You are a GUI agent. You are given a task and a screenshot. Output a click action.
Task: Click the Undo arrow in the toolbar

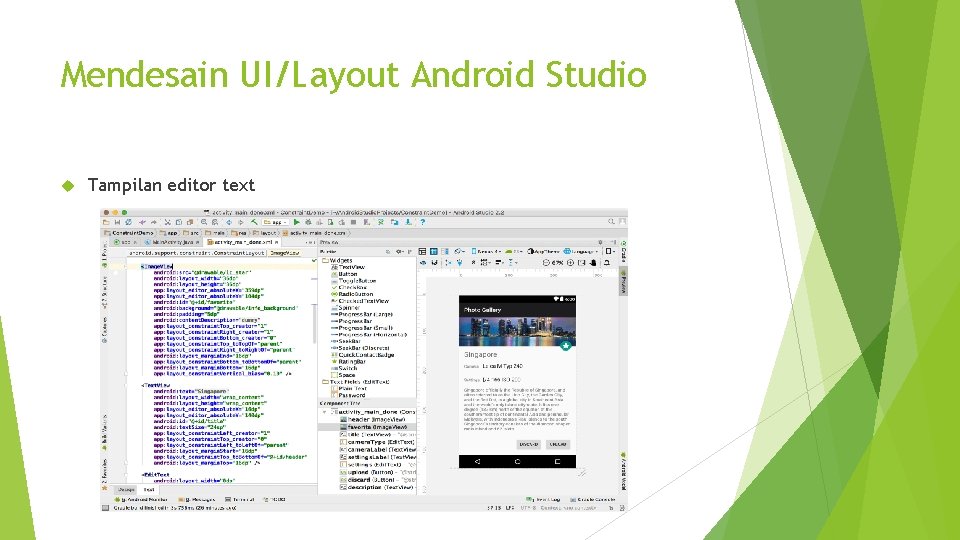tap(142, 222)
